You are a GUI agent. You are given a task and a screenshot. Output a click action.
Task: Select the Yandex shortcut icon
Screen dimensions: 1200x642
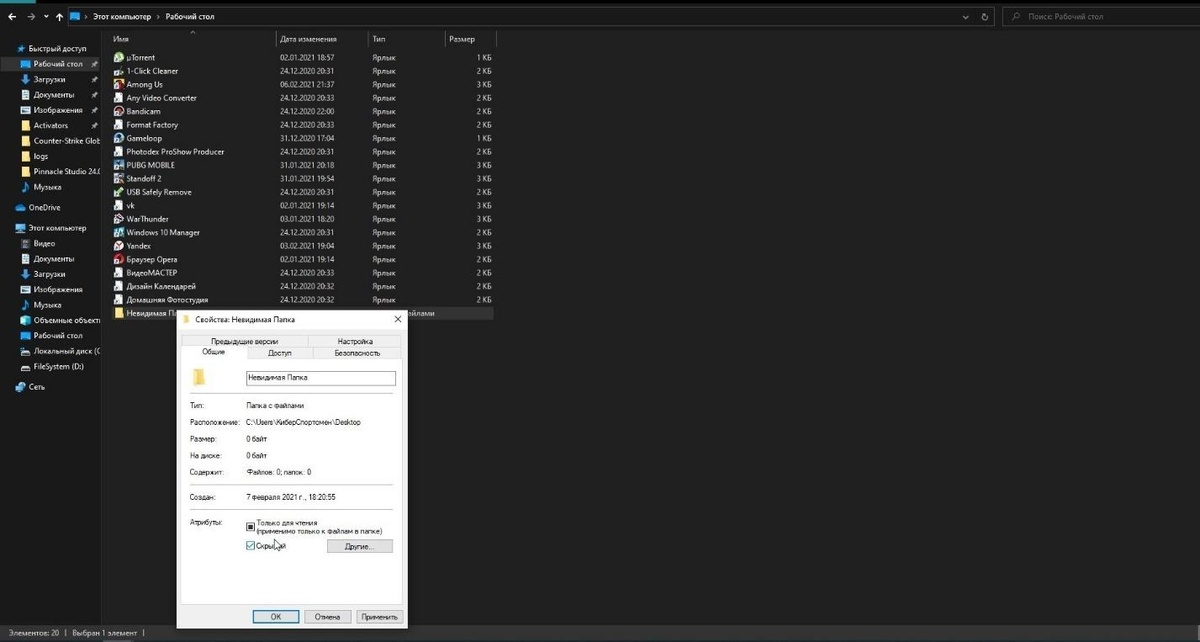click(119, 246)
